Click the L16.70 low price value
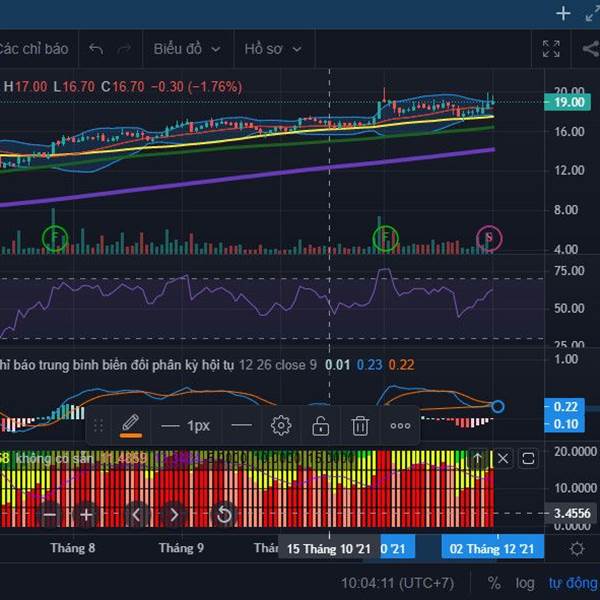The height and width of the screenshot is (600, 600). coord(74,86)
